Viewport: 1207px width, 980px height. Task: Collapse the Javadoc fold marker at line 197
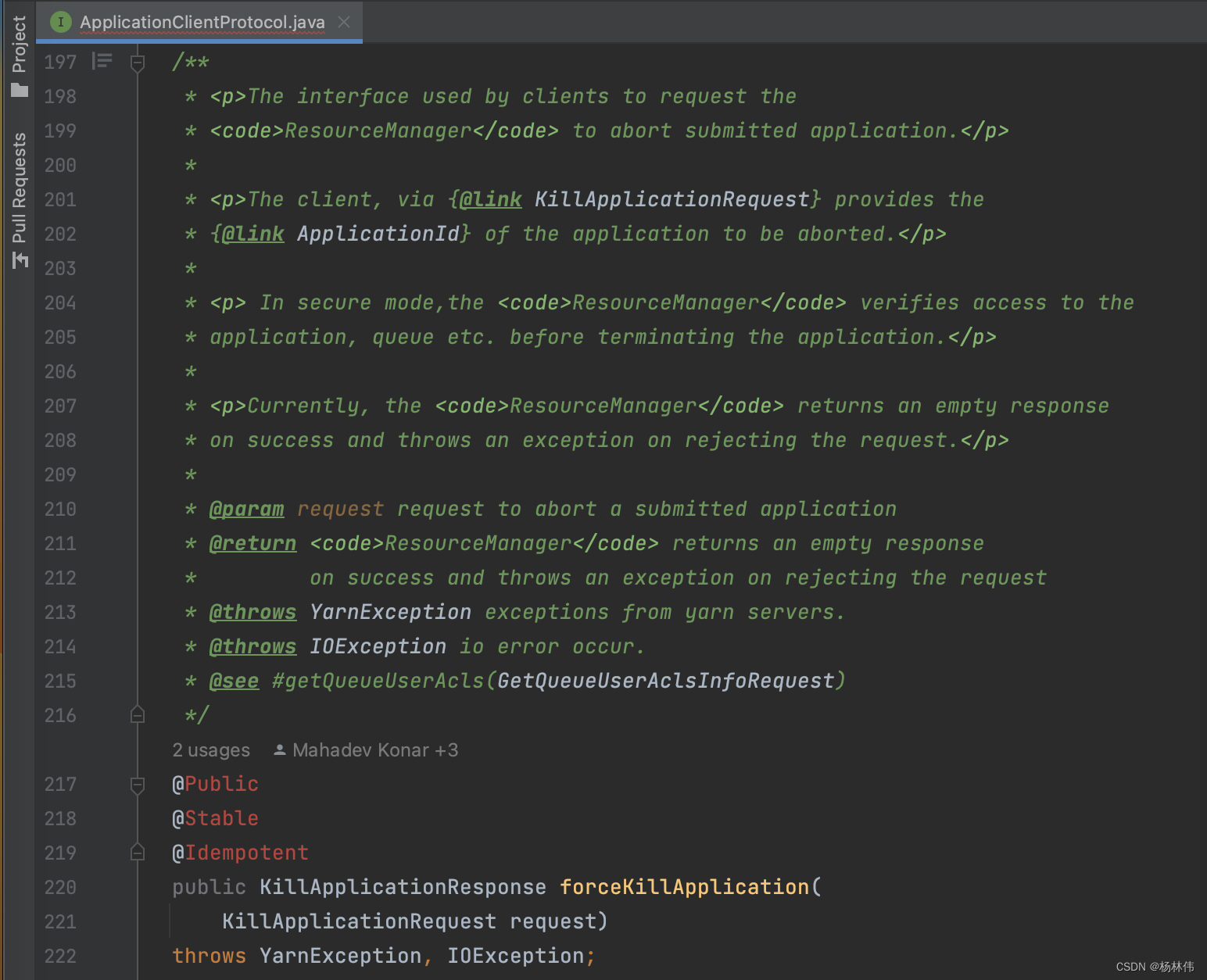click(138, 62)
